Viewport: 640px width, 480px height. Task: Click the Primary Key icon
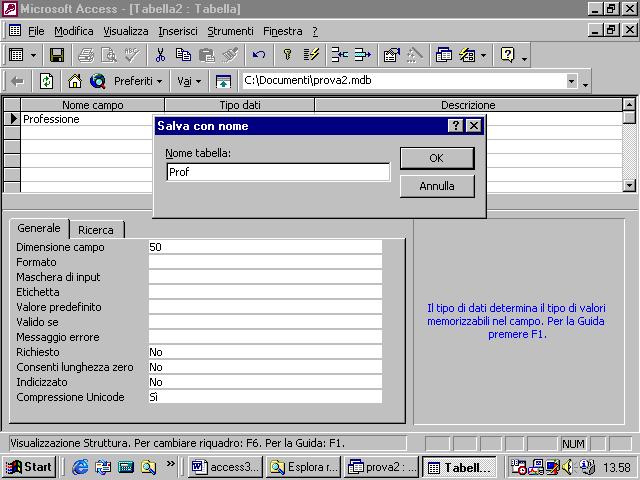pos(287,55)
